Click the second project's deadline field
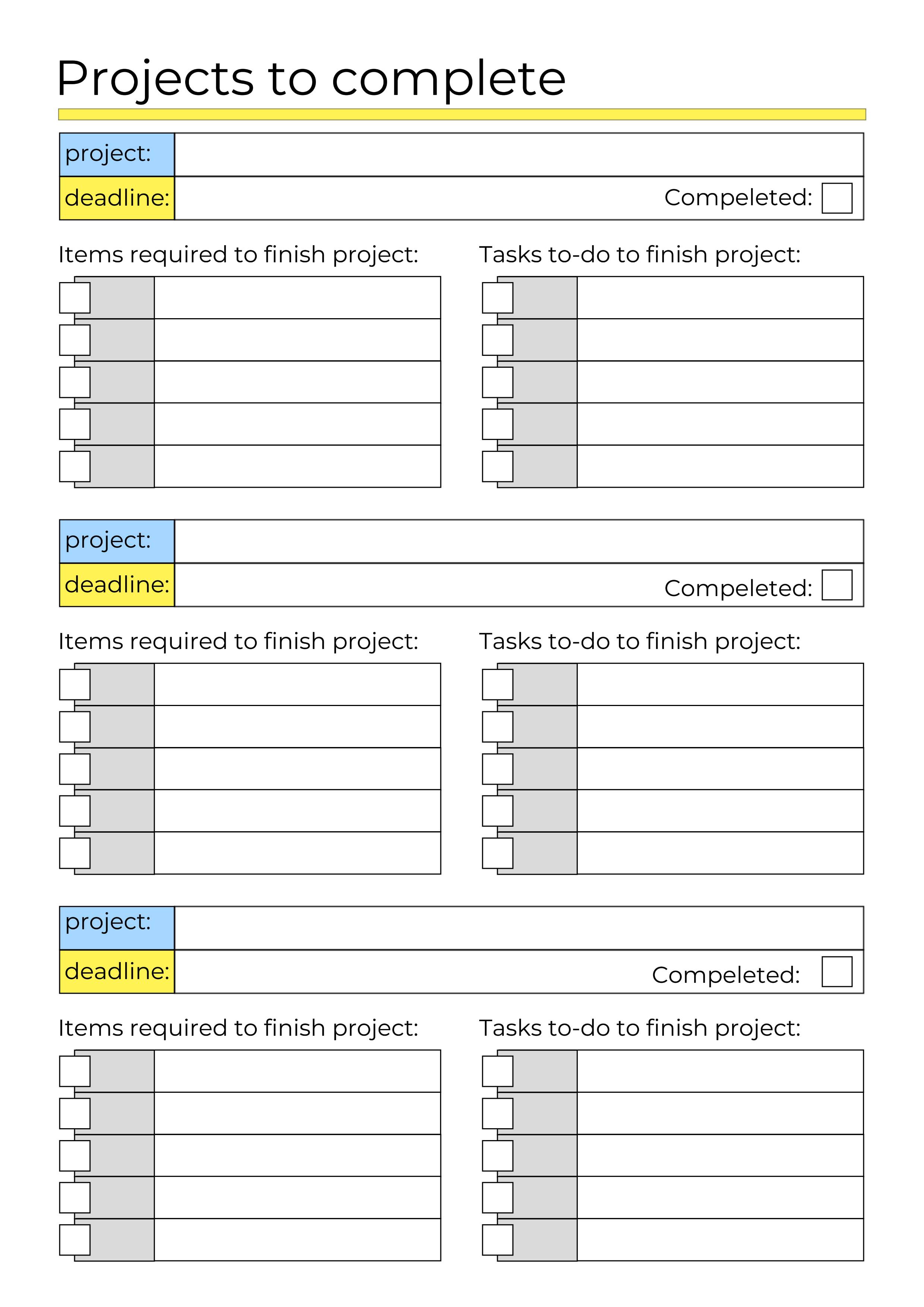Screen dimensions: 924x1307 pyautogui.click(x=415, y=585)
